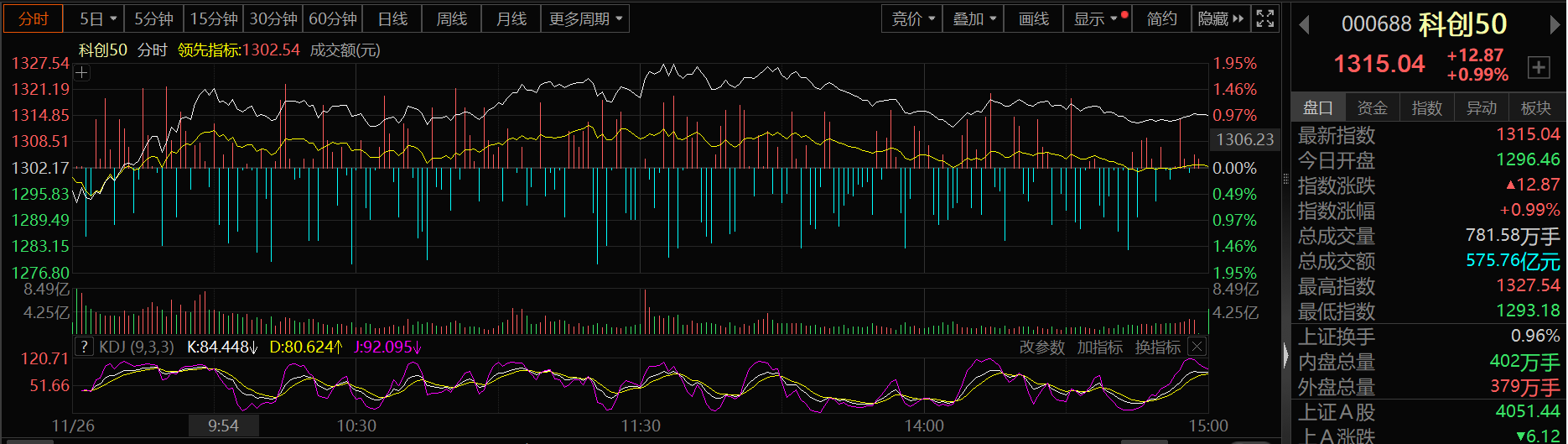The height and width of the screenshot is (444, 1568).
Task: Collapse side panel using the splitter arrow
Action: point(1286,356)
